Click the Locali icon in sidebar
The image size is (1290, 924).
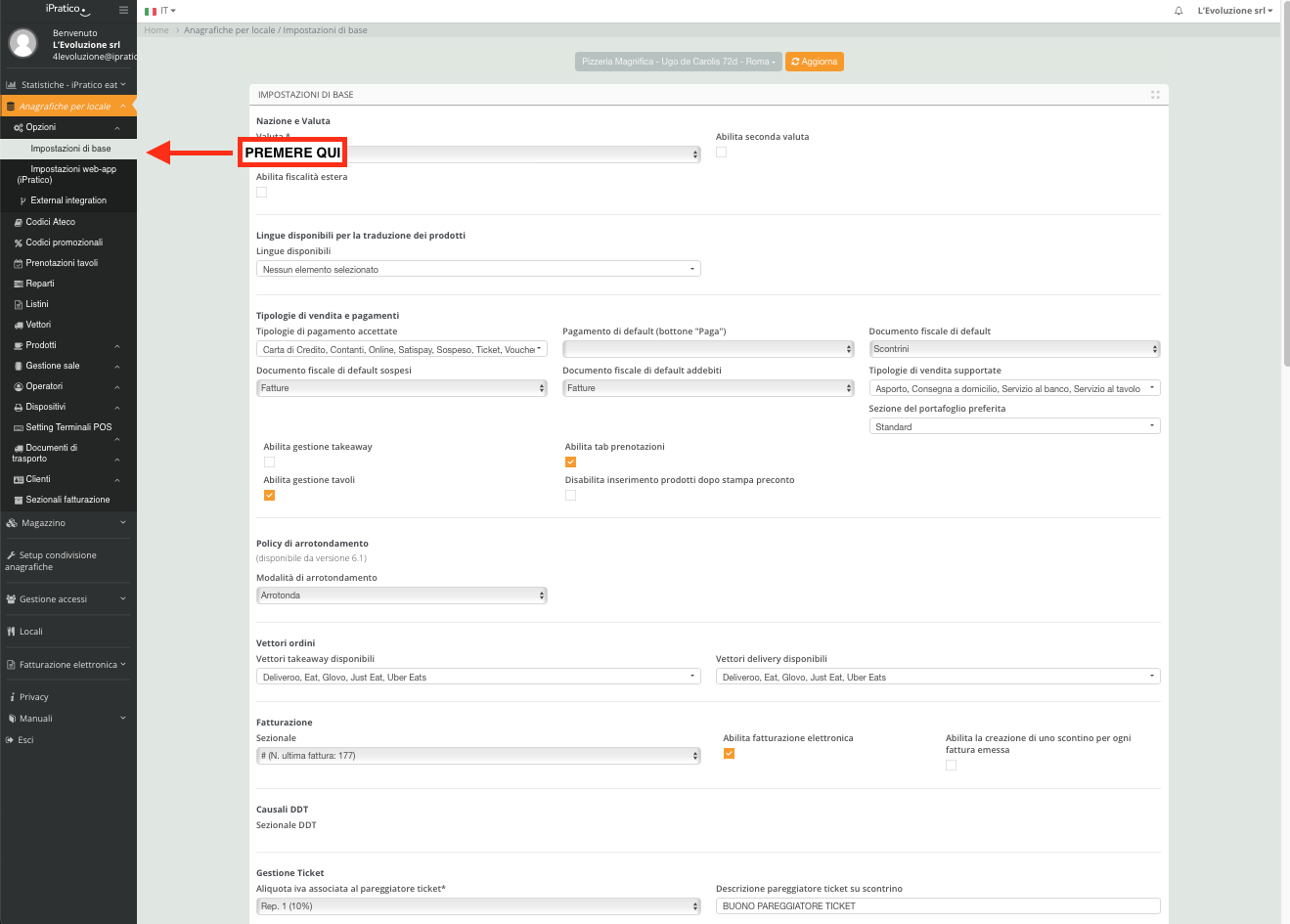11,632
